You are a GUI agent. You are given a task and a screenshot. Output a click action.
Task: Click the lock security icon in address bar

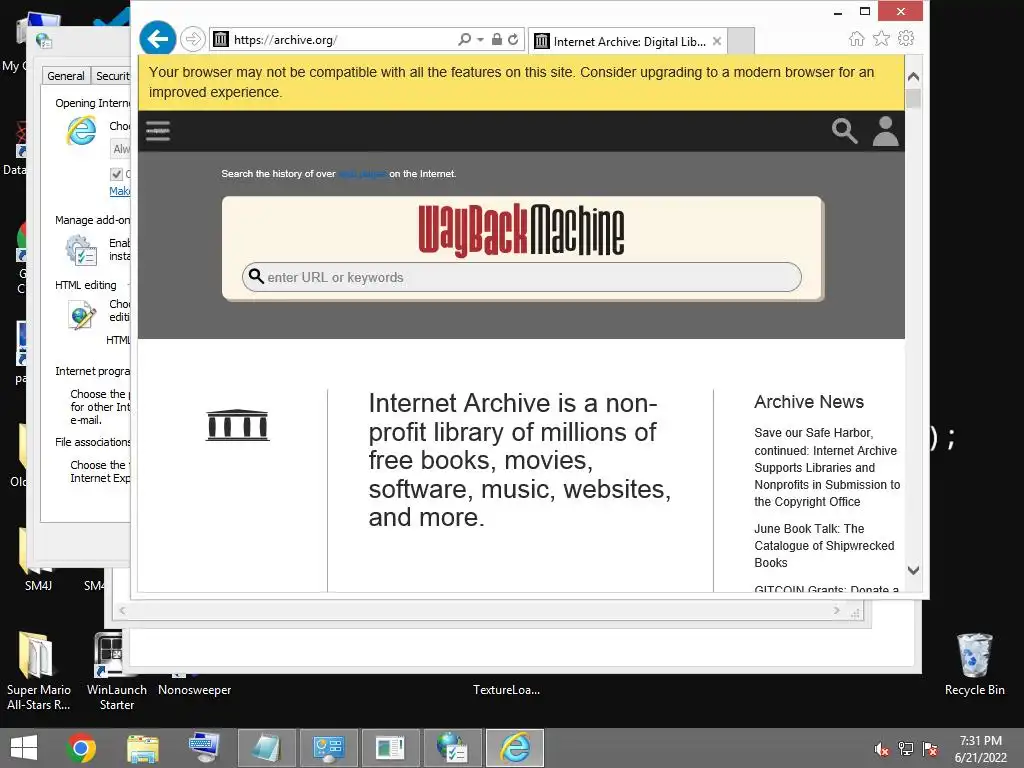[x=497, y=39]
